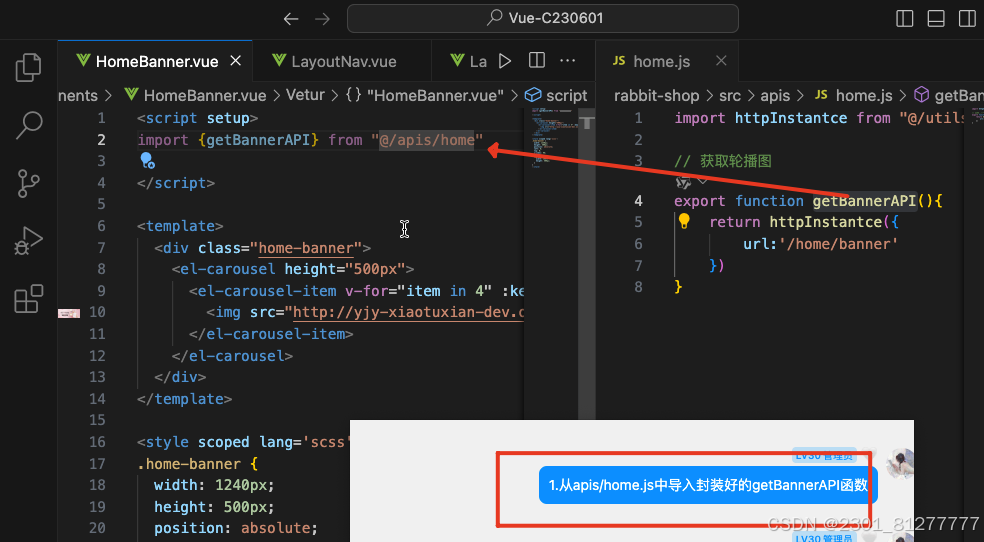Screen dimensions: 984x542
Task: Click the code lens icon above getBannerAPI
Action: pyautogui.click(x=683, y=182)
